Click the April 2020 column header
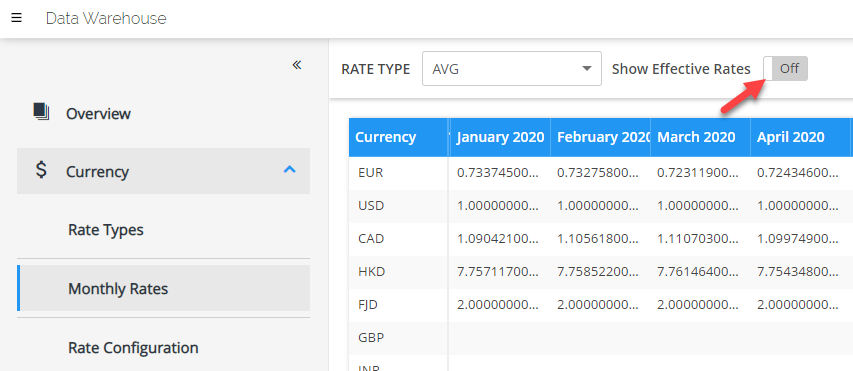Image resolution: width=853 pixels, height=371 pixels. pos(800,137)
